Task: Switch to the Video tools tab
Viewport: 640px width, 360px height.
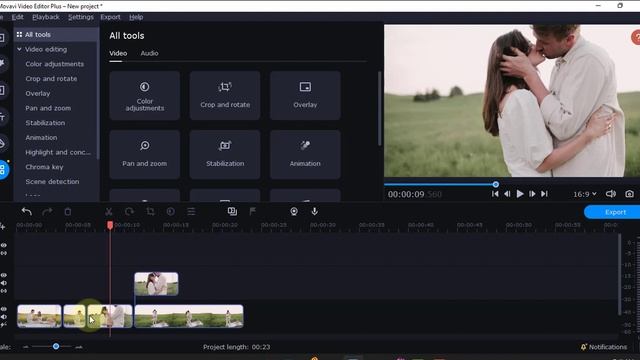Action: click(x=118, y=53)
